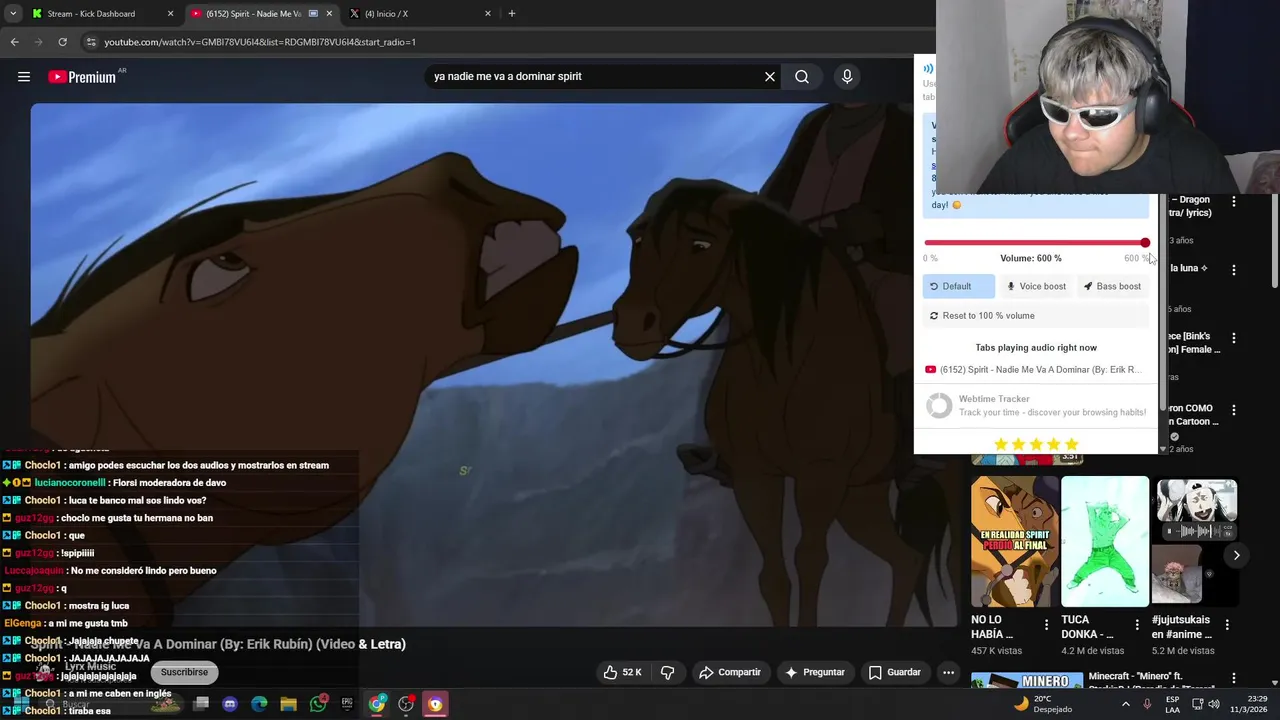Click the Preguntar button
This screenshot has height=720, width=1280.
coord(815,673)
